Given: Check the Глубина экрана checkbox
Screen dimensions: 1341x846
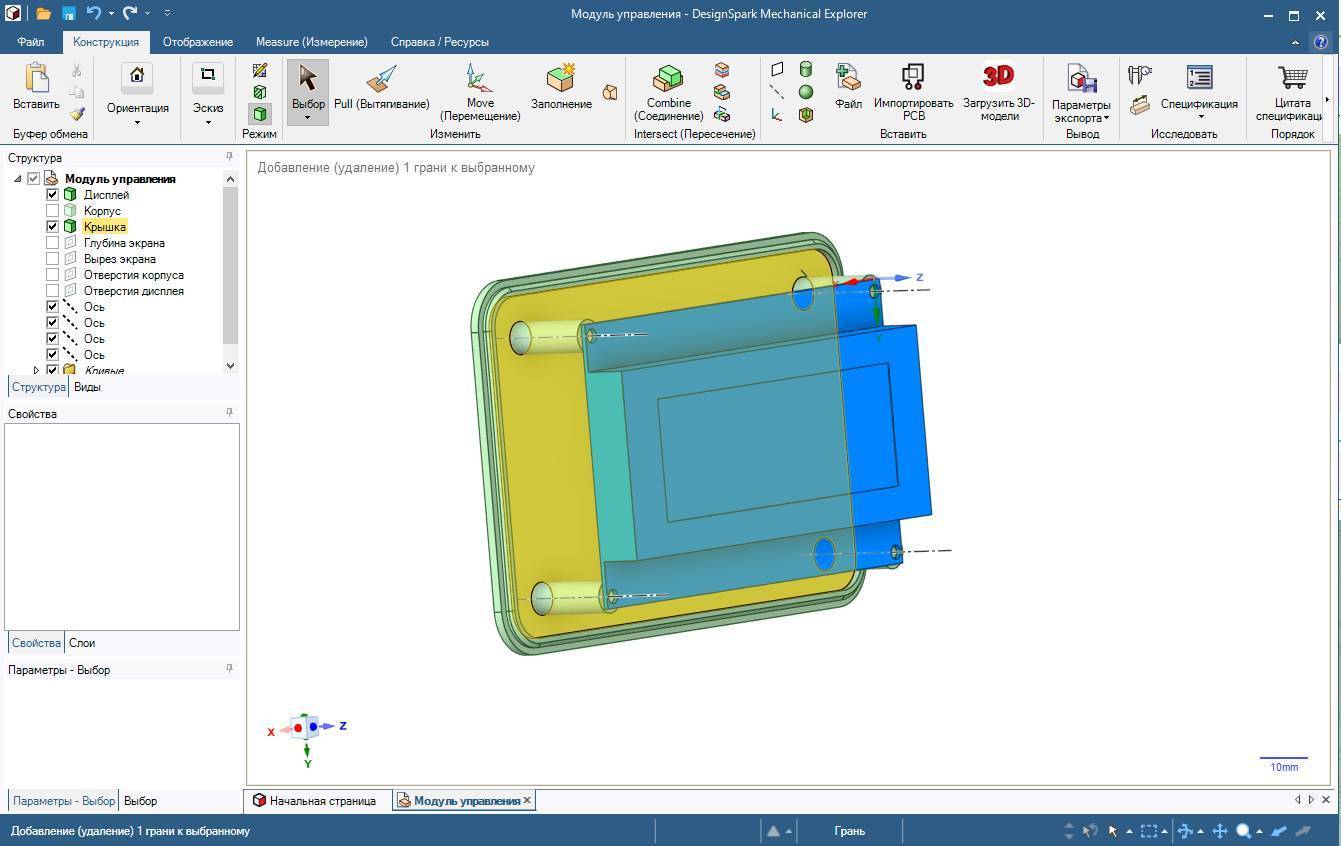Looking at the screenshot, I should (53, 243).
